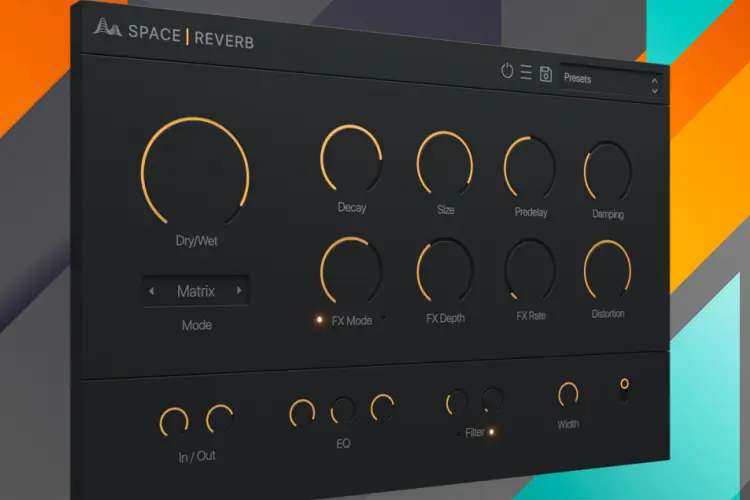
Task: Open the three-line menu icon
Action: pyautogui.click(x=526, y=72)
